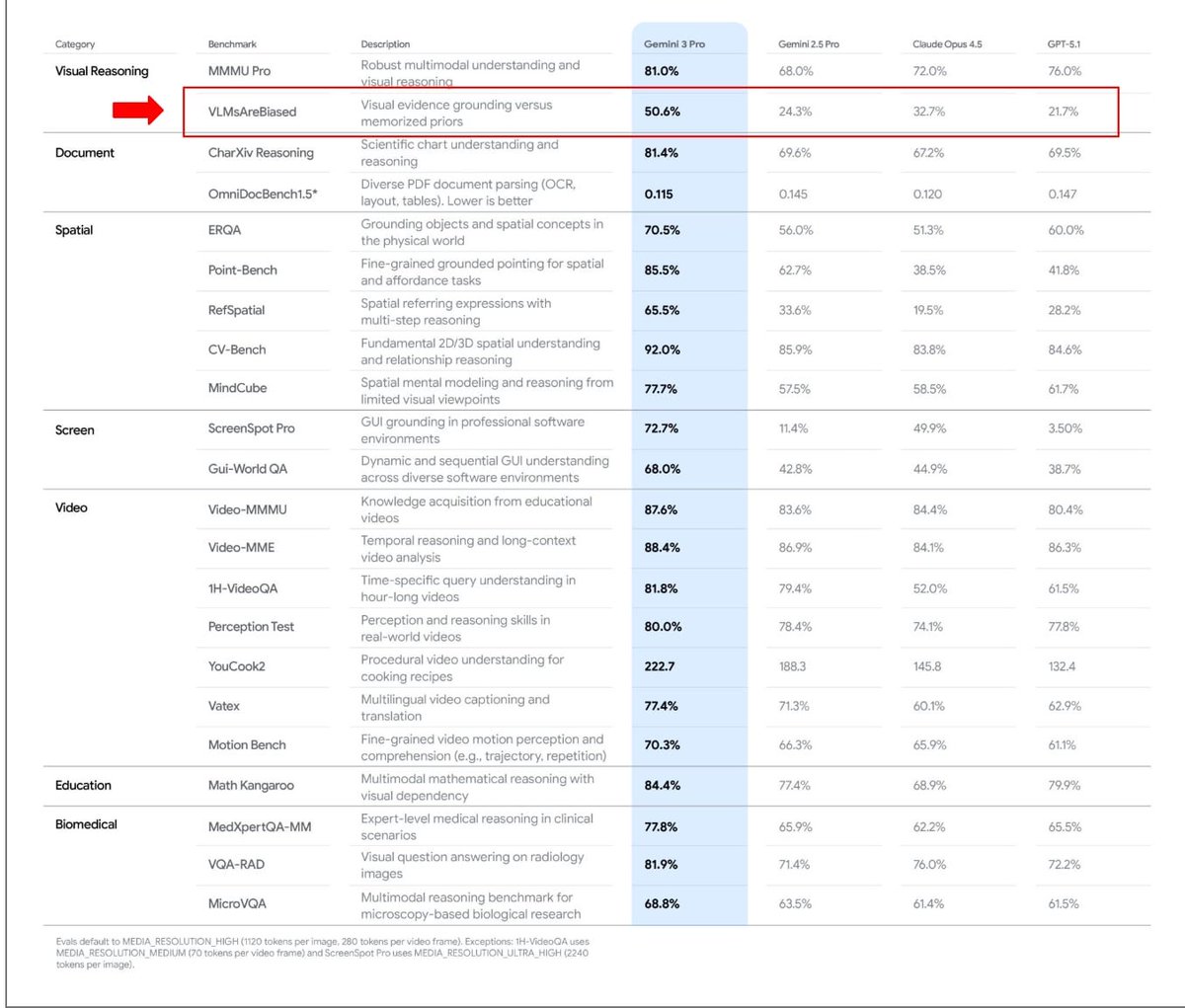Select the VQA-RAD benchmark name

pos(236,865)
